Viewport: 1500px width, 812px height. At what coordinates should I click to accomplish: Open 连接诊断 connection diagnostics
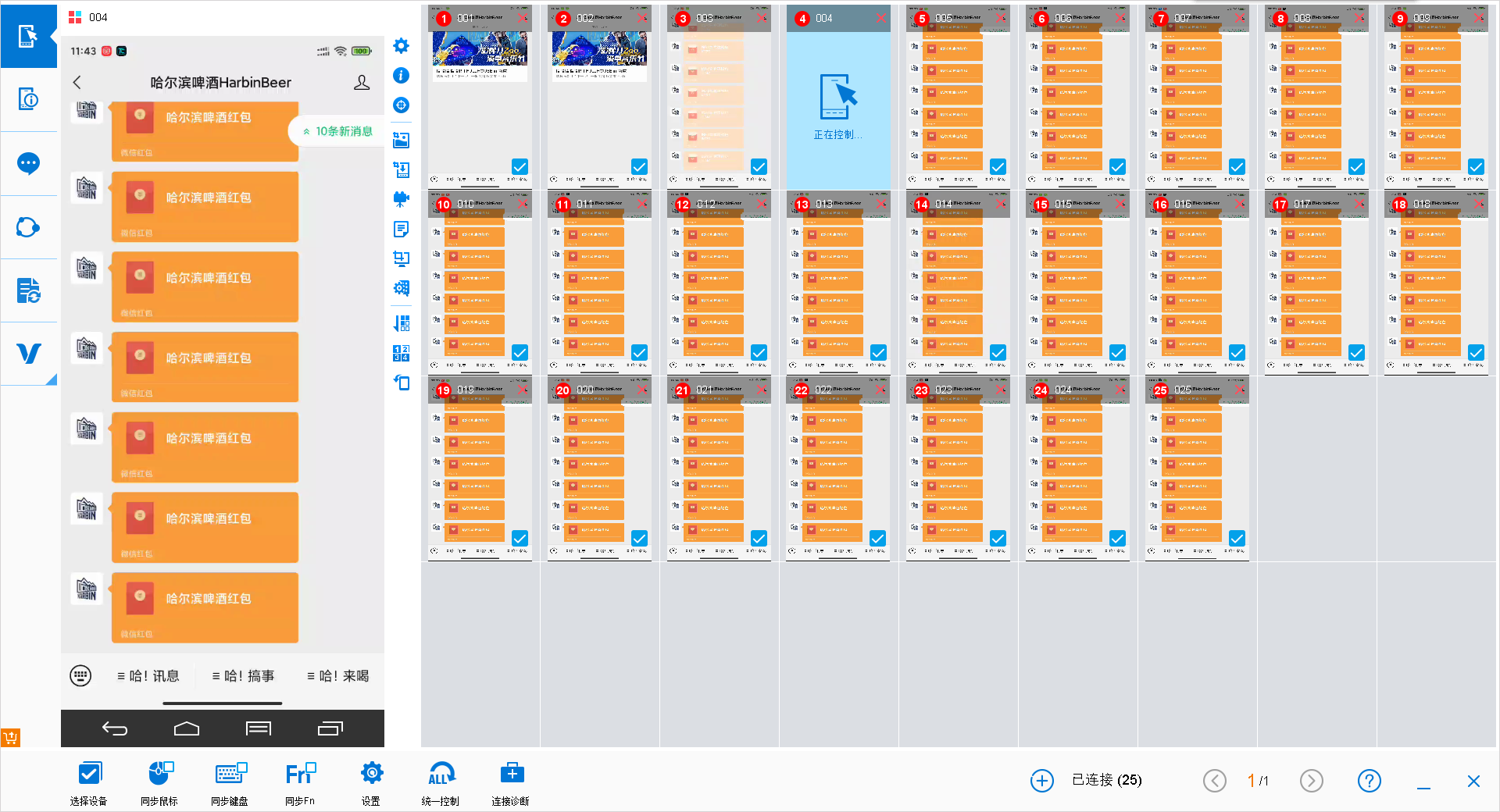(511, 783)
